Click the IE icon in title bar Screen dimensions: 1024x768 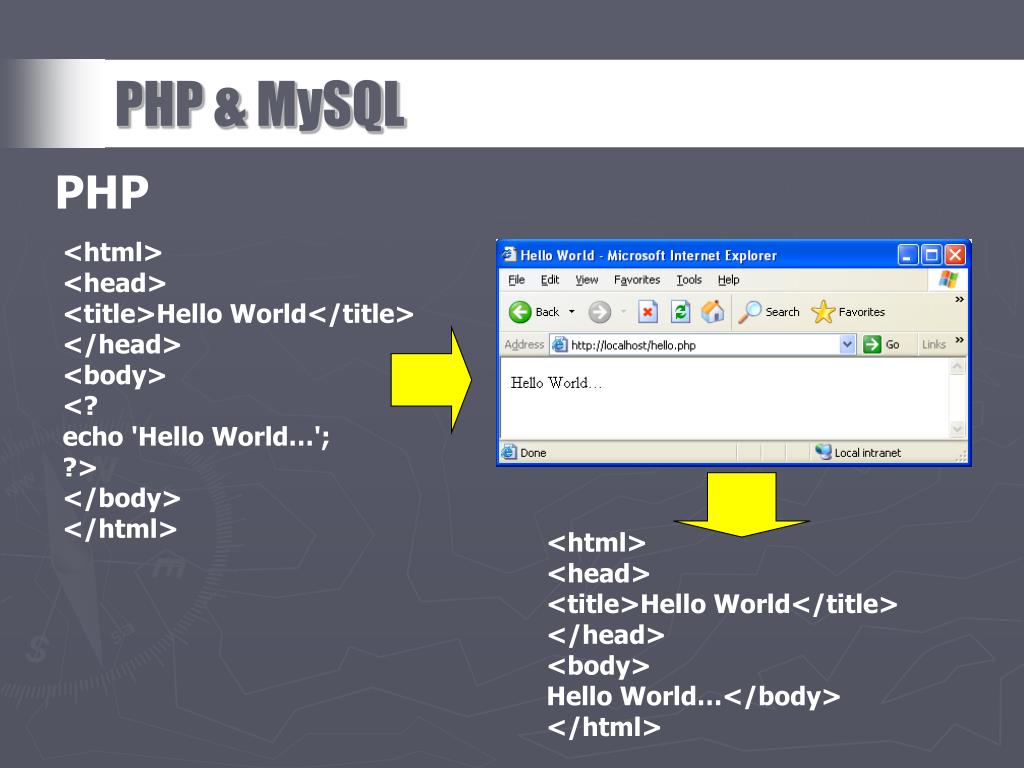click(x=509, y=255)
